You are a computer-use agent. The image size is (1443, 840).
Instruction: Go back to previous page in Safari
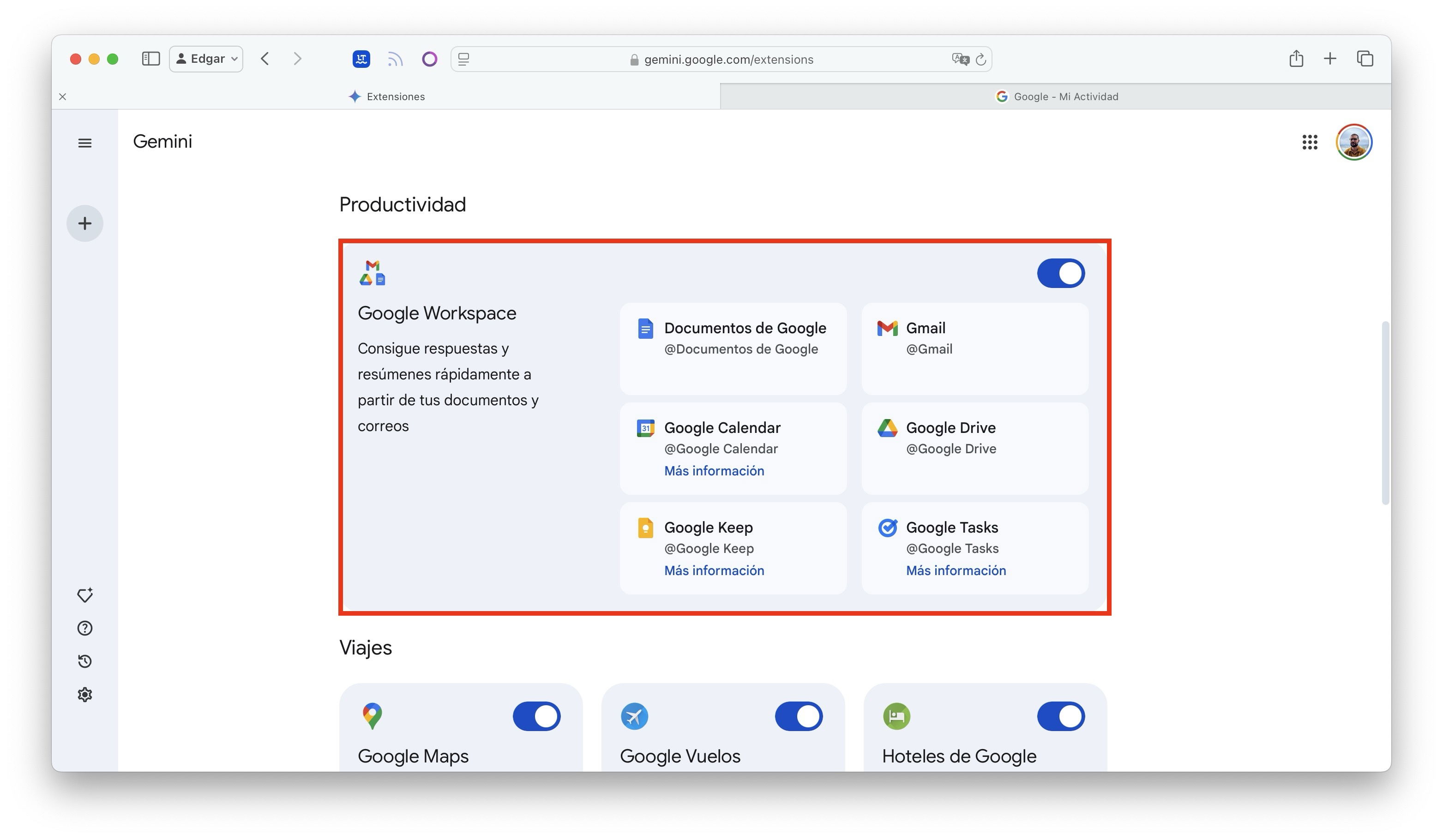[265, 59]
